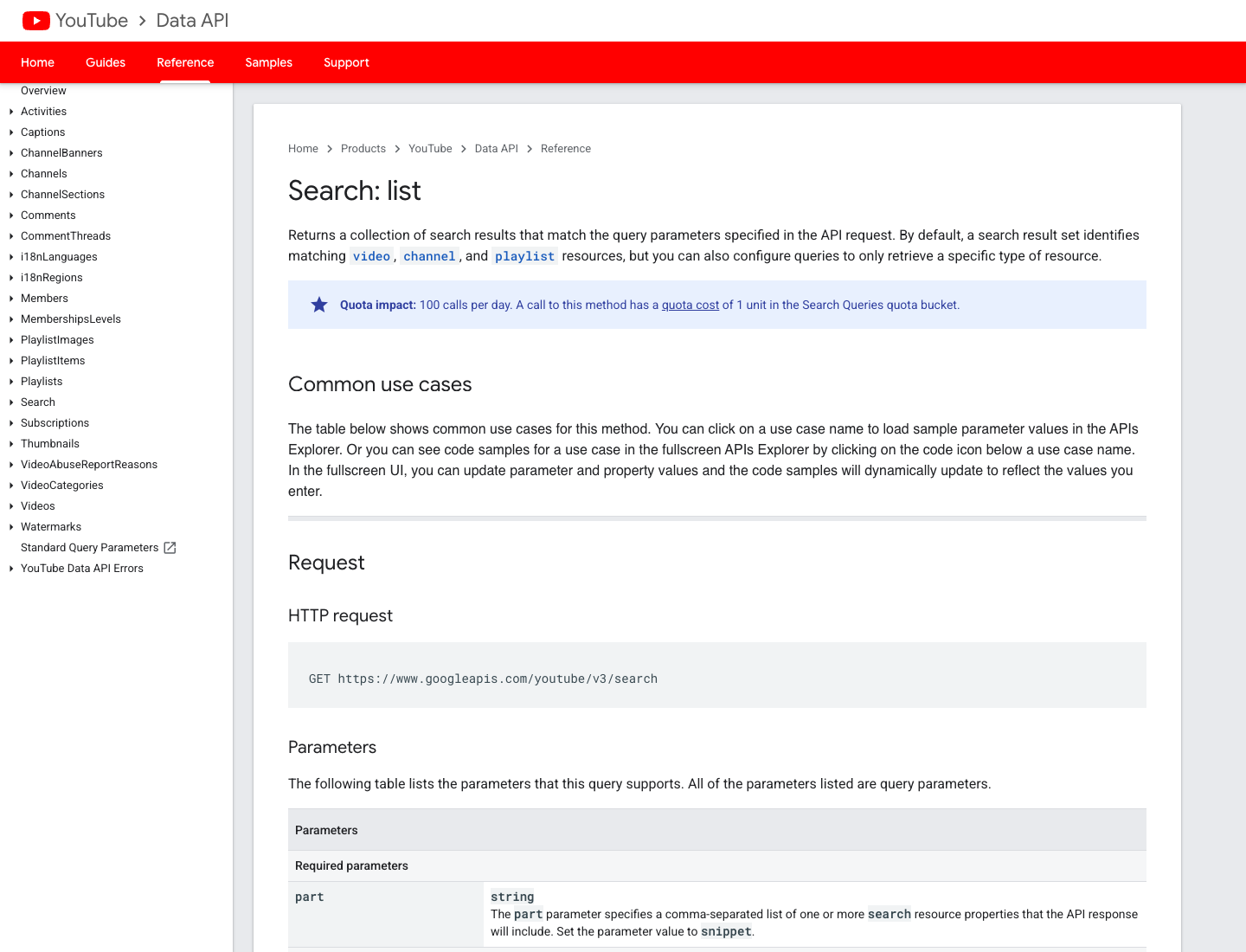The width and height of the screenshot is (1246, 952).
Task: Expand the Comments tree arrow
Action: click(x=11, y=215)
